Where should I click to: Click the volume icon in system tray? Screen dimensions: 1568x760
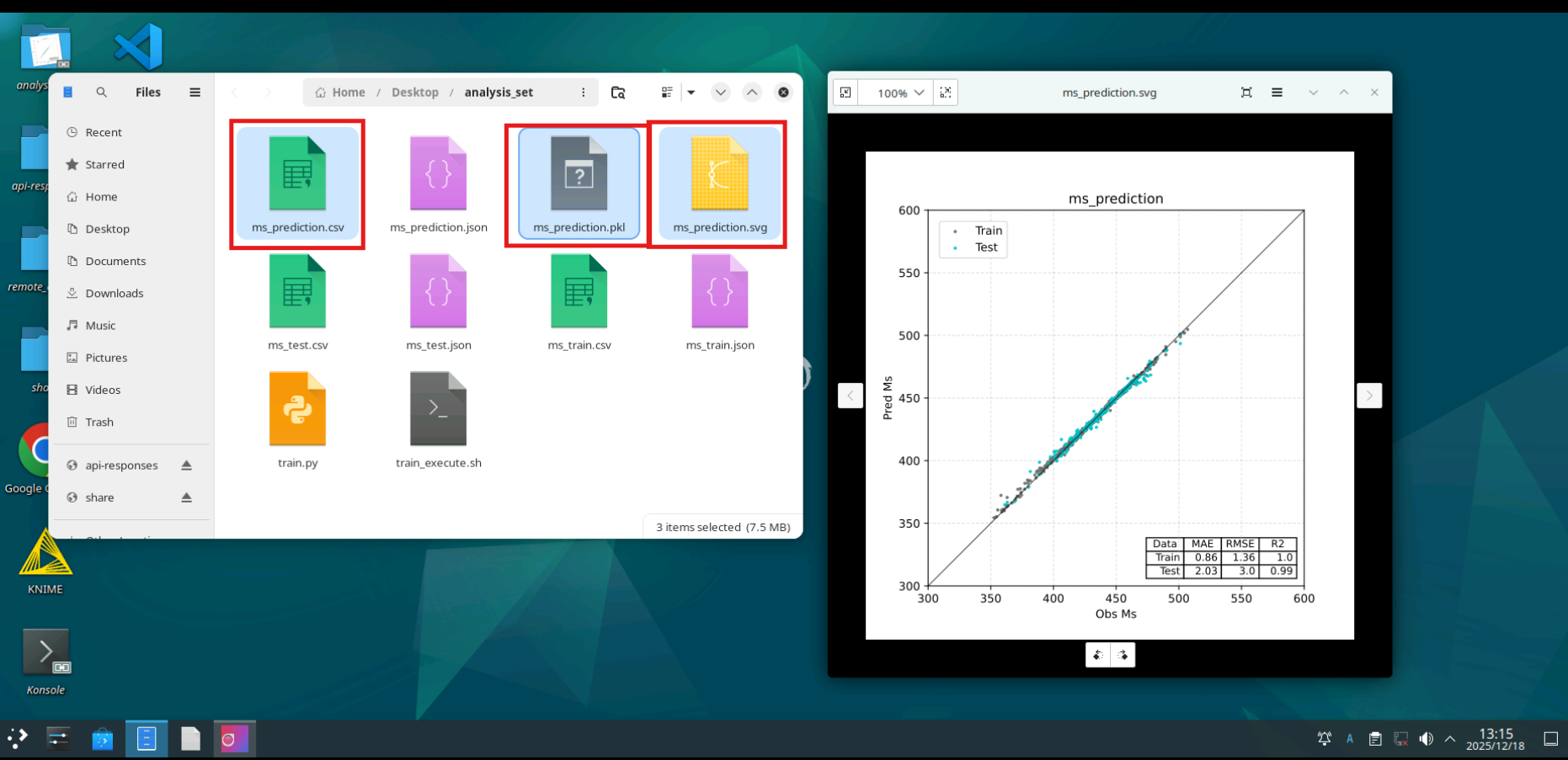tap(1426, 739)
